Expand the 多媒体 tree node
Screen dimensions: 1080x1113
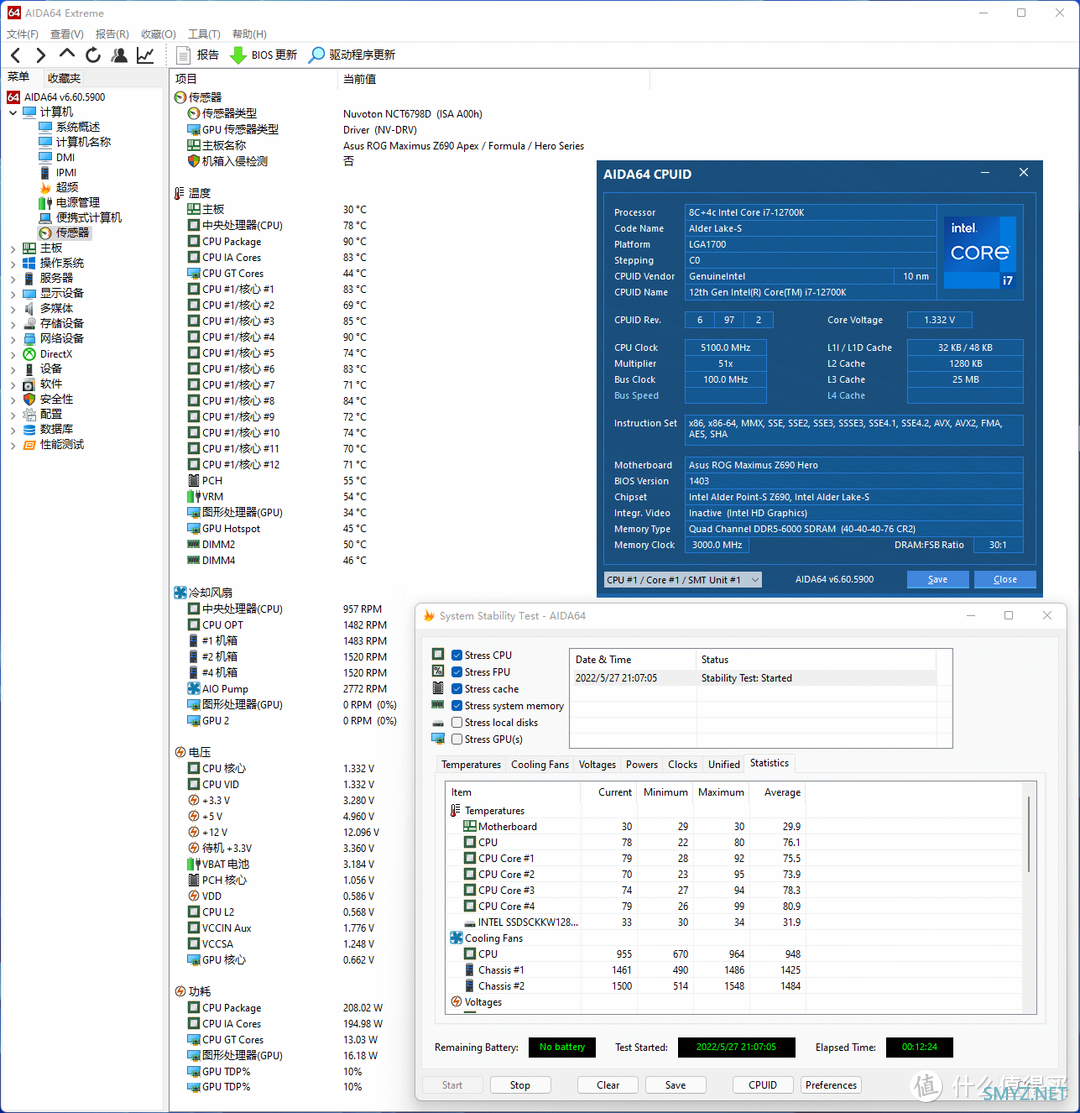(13, 309)
